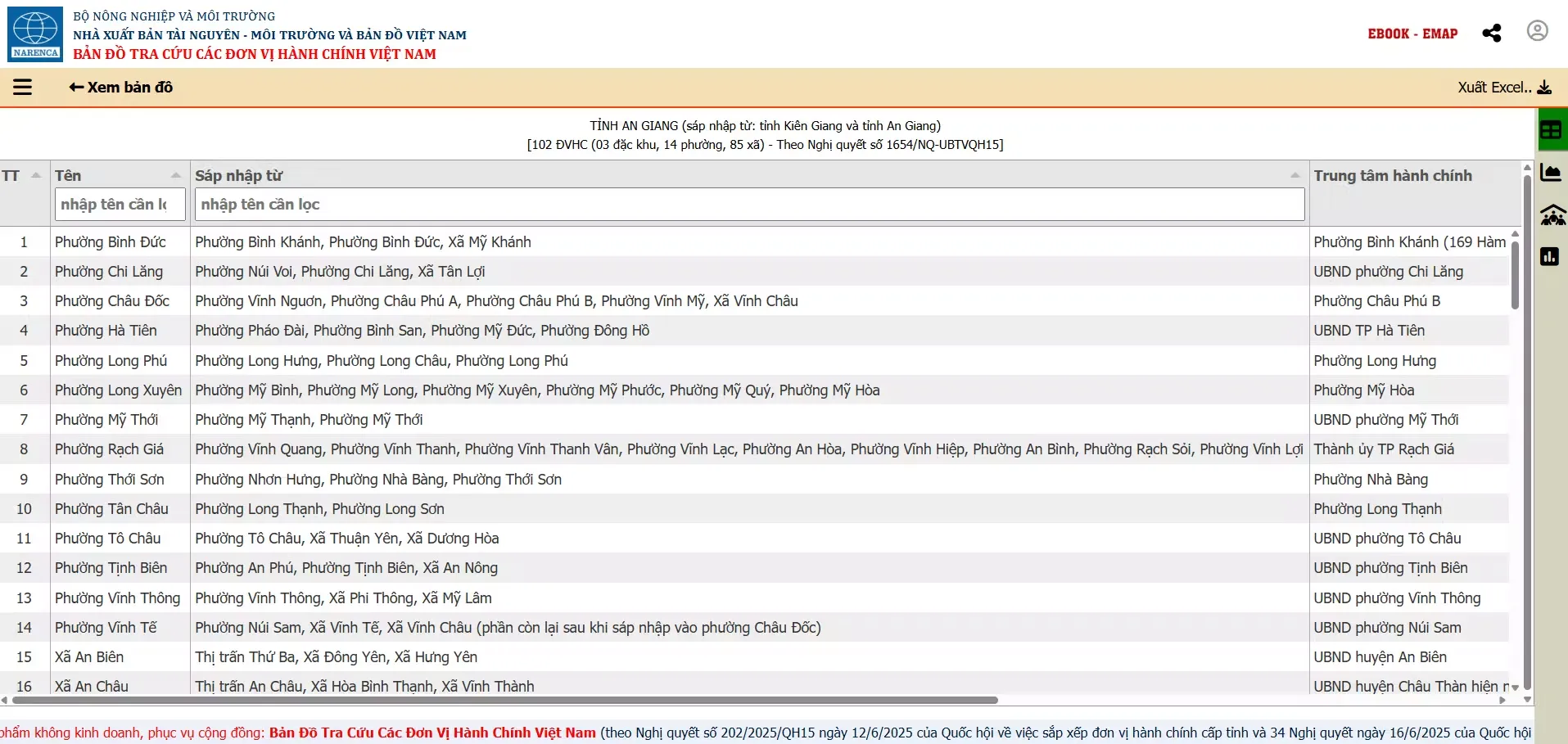This screenshot has height=744, width=1568.
Task: Select row Phường Tô Châu
Action: point(754,539)
